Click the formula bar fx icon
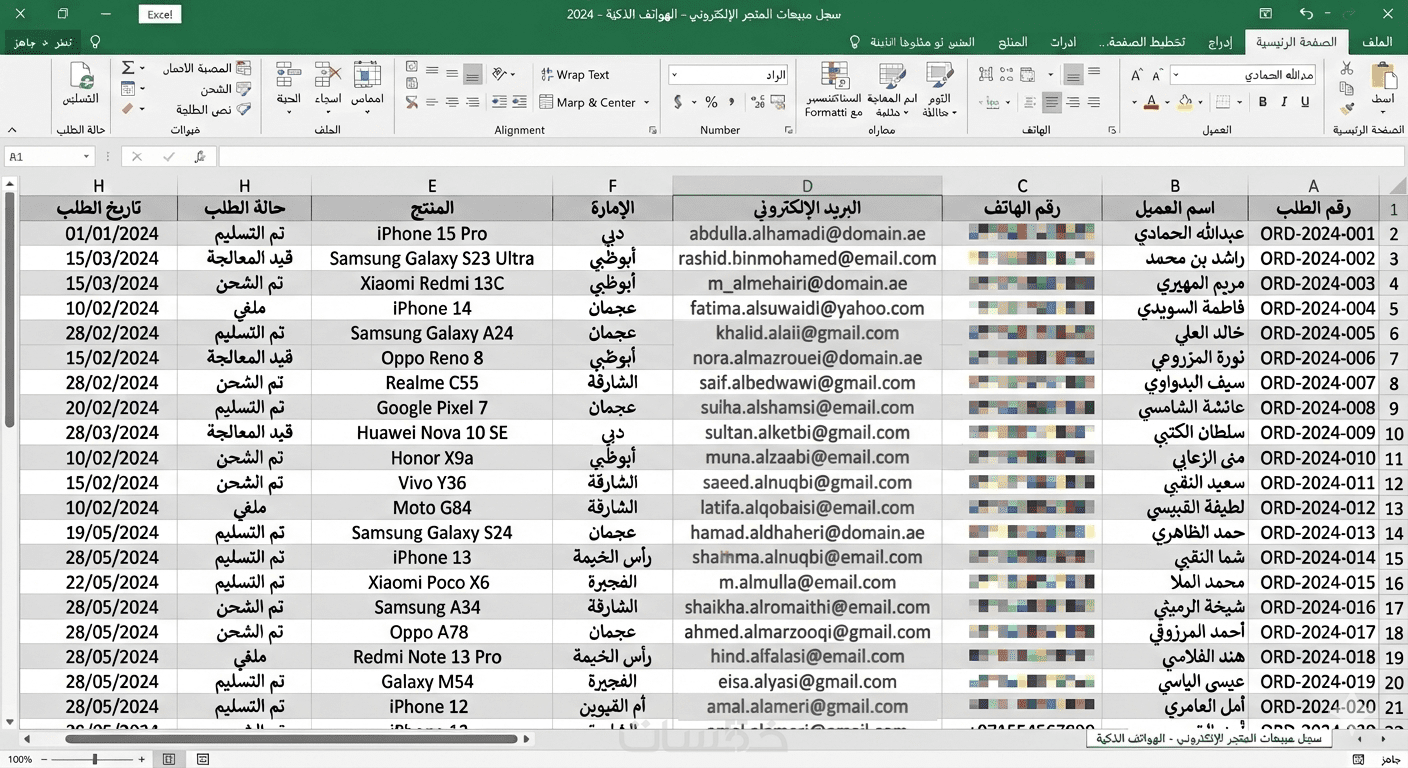1408x768 pixels. tap(200, 157)
